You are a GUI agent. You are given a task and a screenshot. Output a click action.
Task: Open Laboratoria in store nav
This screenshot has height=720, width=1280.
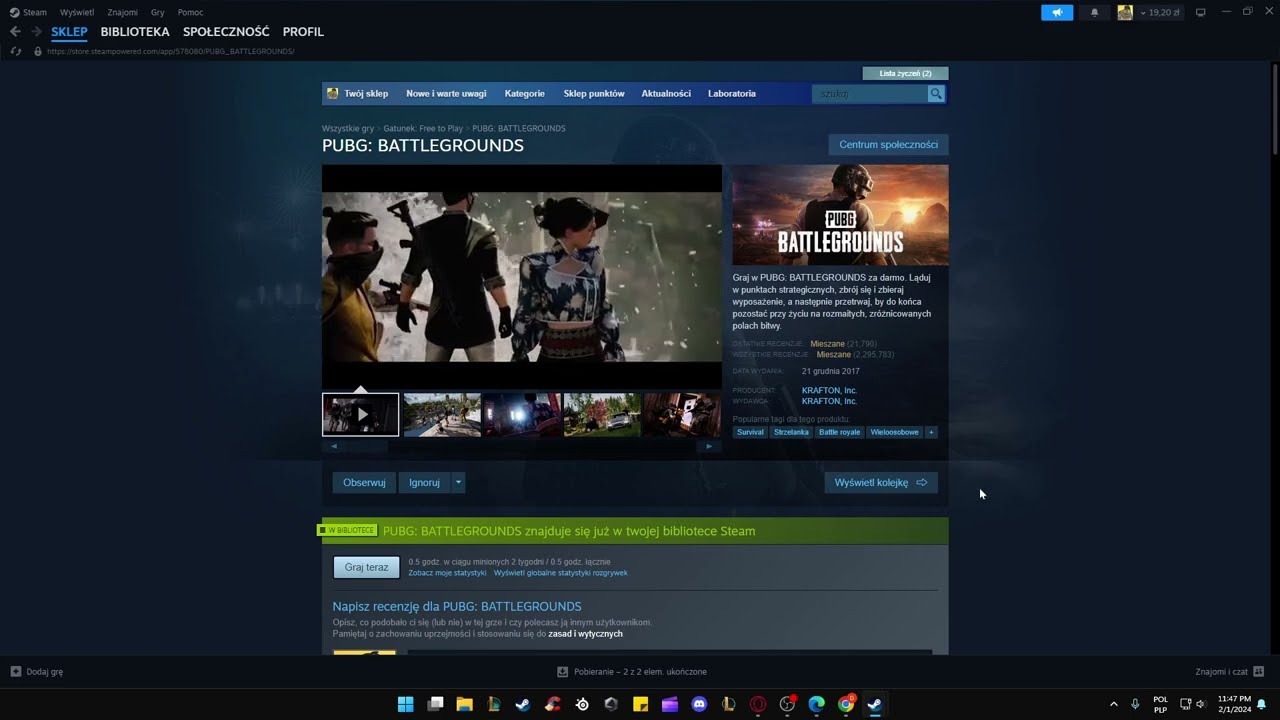click(732, 93)
